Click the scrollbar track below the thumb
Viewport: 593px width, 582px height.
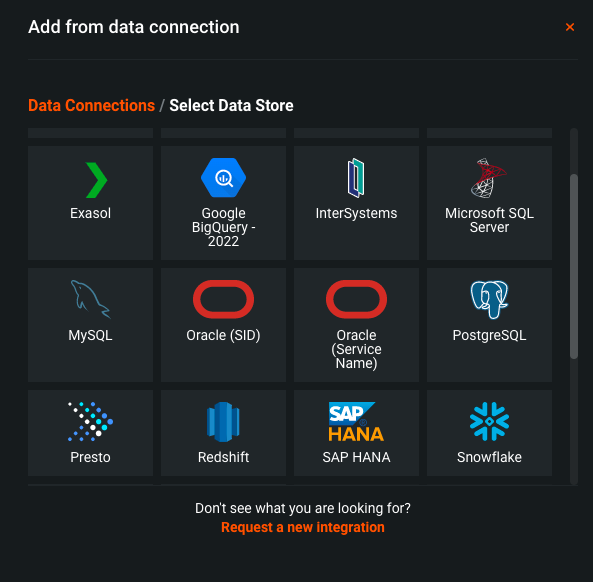[574, 421]
